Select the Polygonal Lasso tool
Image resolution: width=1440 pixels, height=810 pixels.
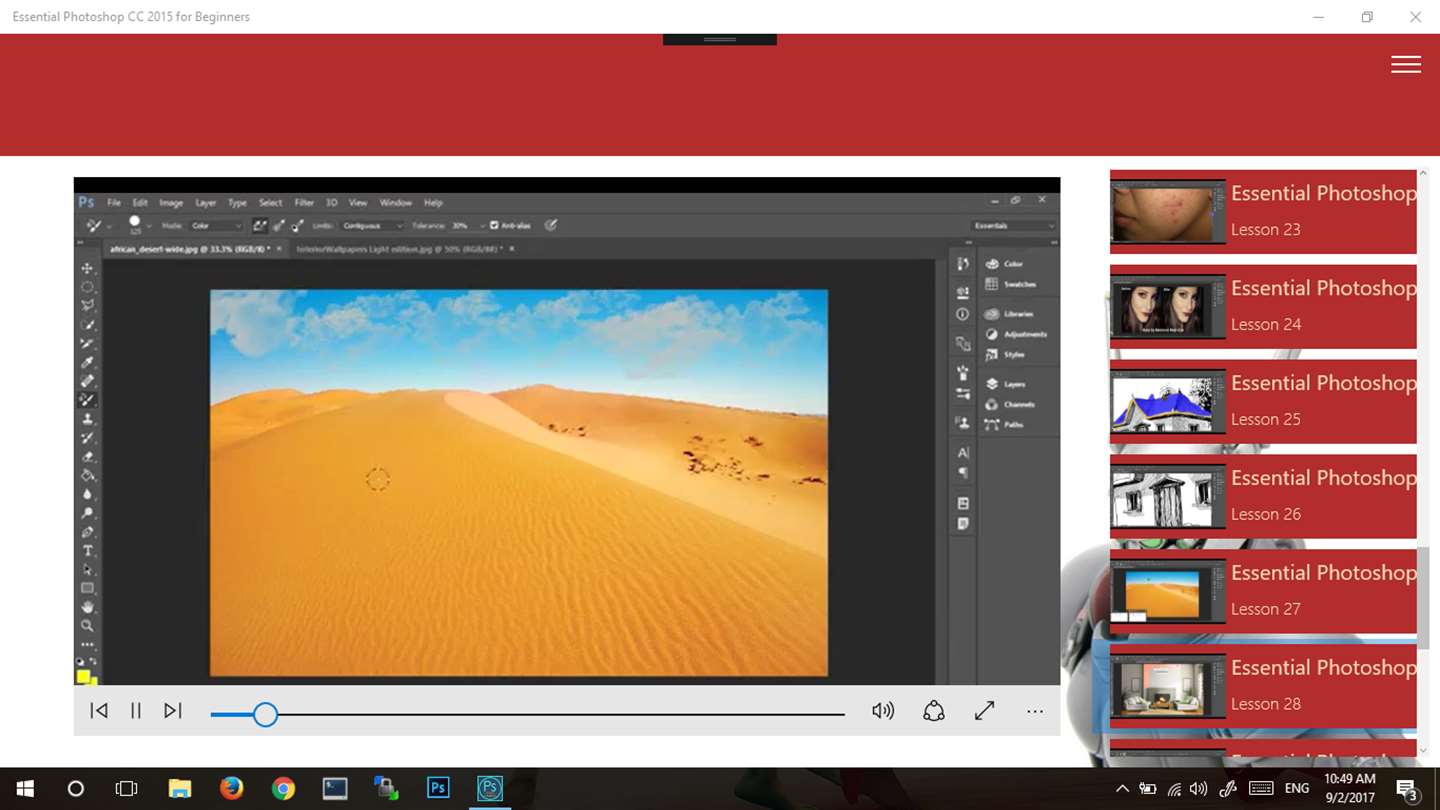pos(88,306)
